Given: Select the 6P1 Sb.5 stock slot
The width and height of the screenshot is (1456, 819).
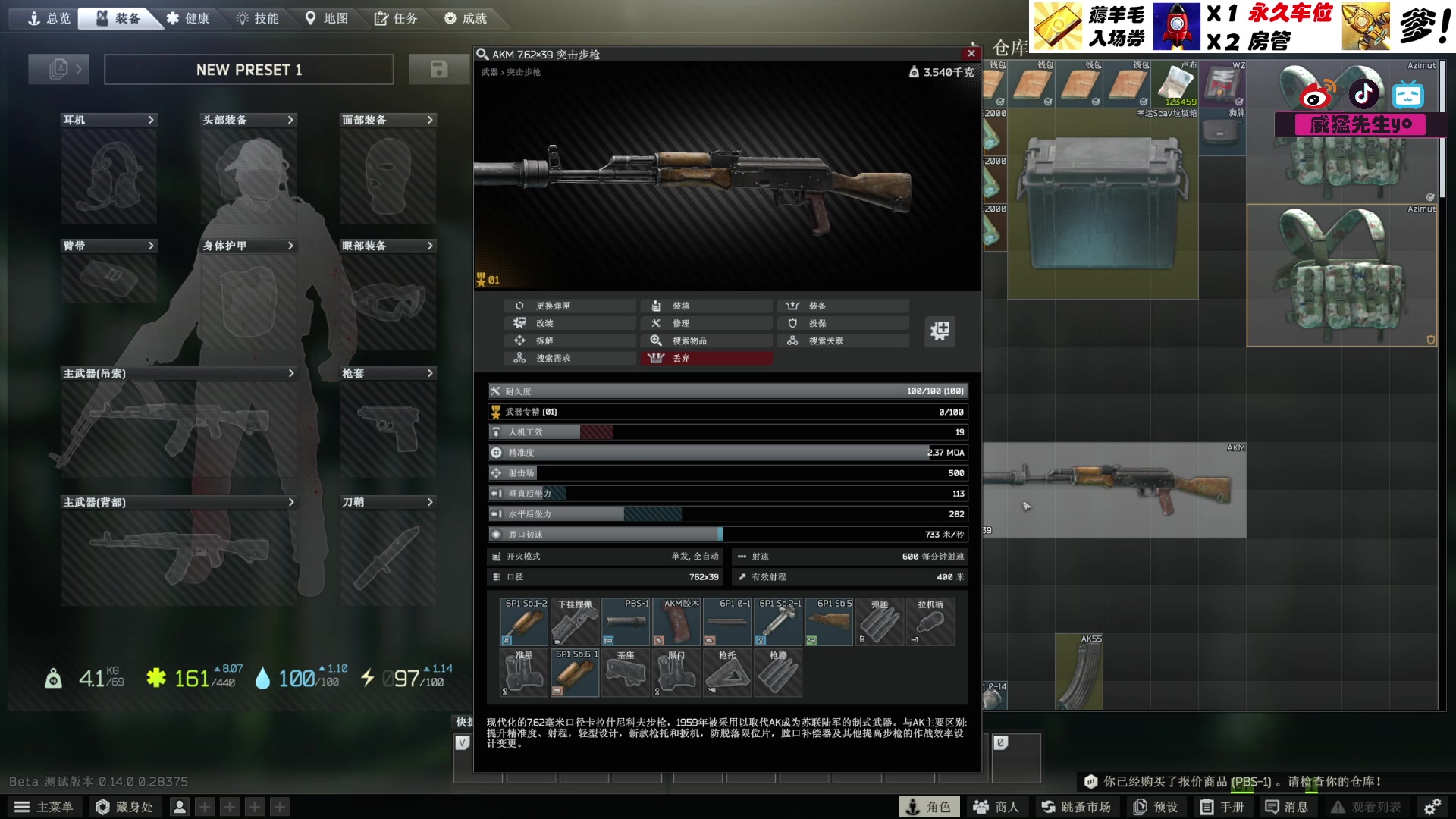Looking at the screenshot, I should pyautogui.click(x=829, y=622).
